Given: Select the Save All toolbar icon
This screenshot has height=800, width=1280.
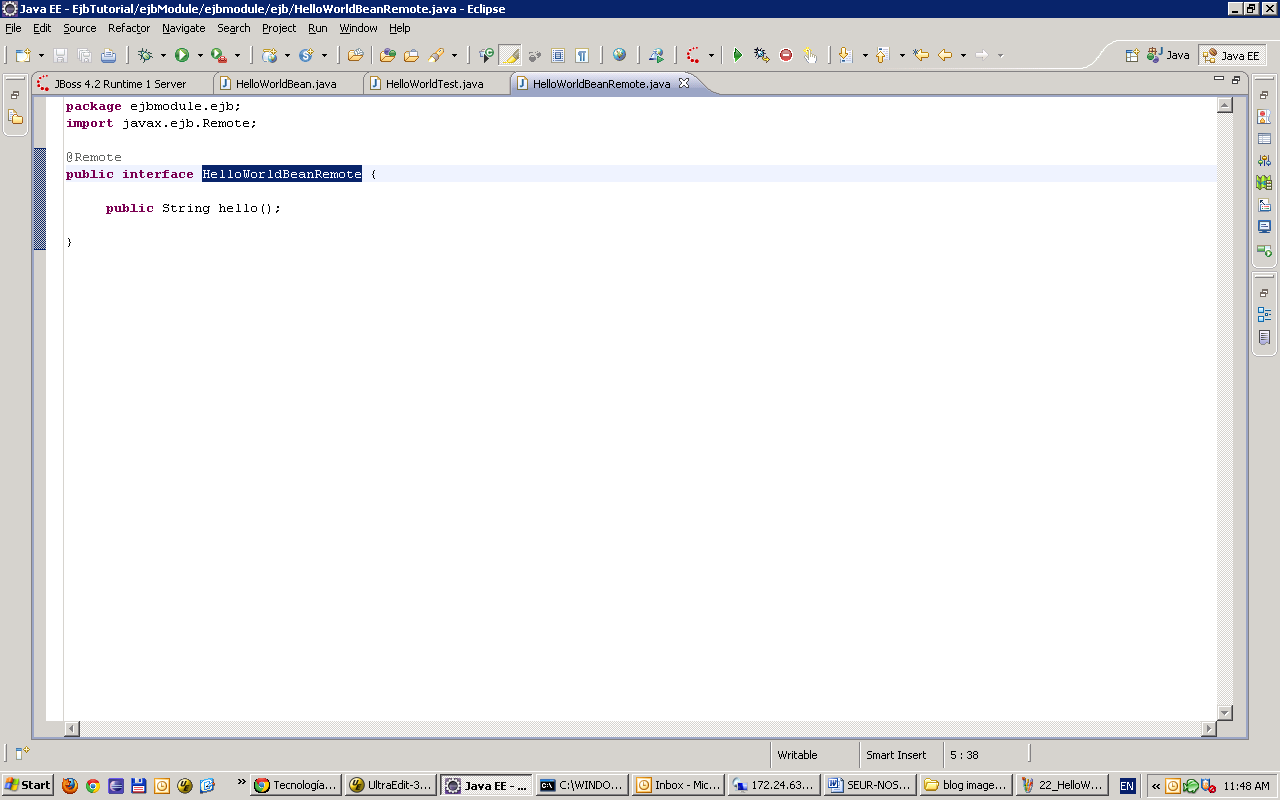Looking at the screenshot, I should click(x=85, y=55).
